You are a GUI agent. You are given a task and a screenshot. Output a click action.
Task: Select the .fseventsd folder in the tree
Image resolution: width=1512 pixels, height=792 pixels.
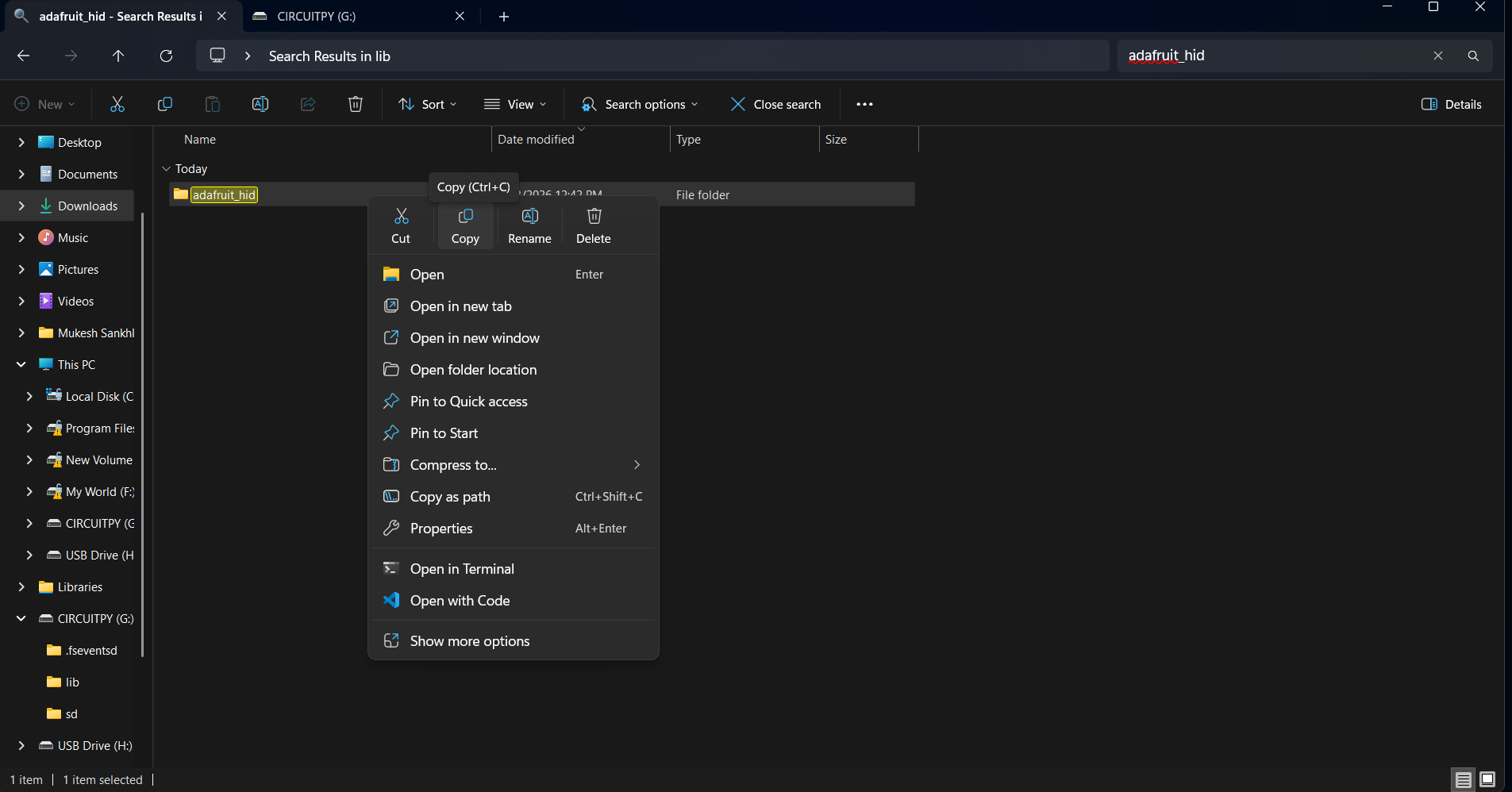pos(91,650)
